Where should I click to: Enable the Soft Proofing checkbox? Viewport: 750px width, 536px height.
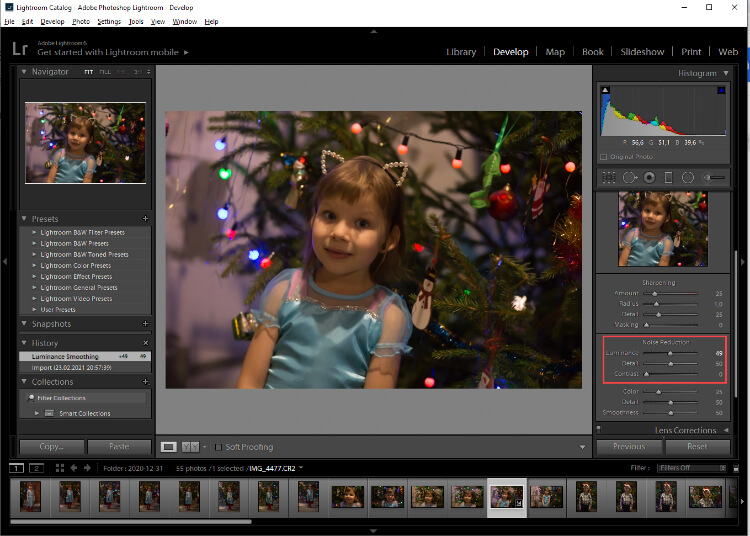218,447
